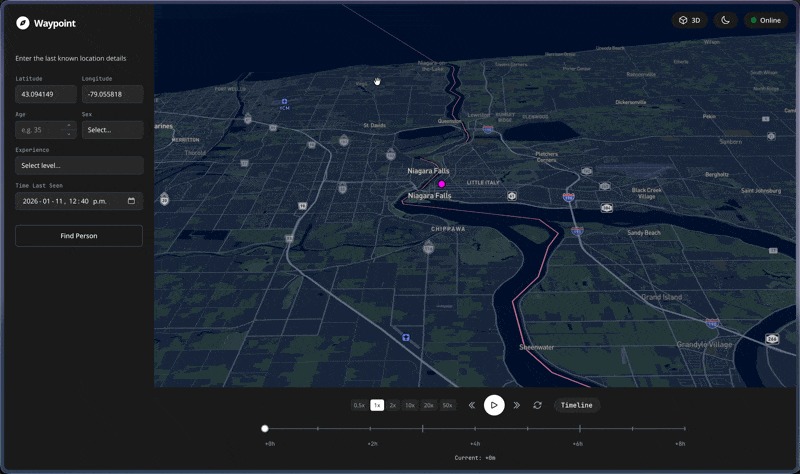Viewport: 800px width, 474px height.
Task: Click the Current: +0m readout
Action: (x=475, y=458)
